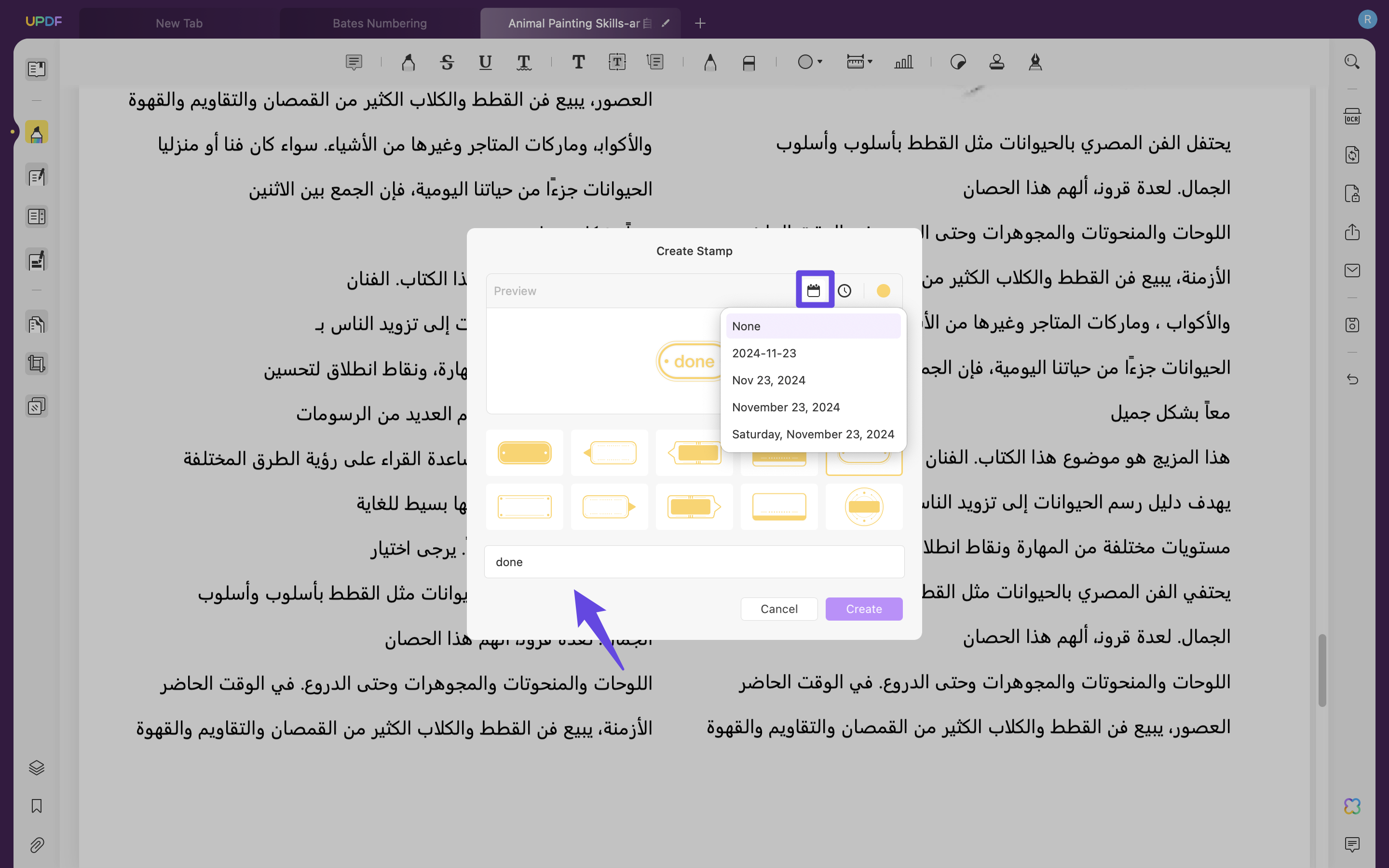Open the bookmarks panel icon
1389x868 pixels.
37,806
